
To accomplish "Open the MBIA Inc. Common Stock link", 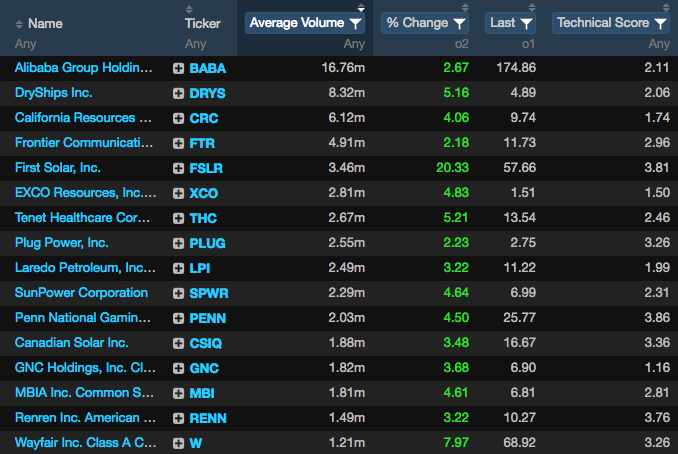I will [x=84, y=393].
